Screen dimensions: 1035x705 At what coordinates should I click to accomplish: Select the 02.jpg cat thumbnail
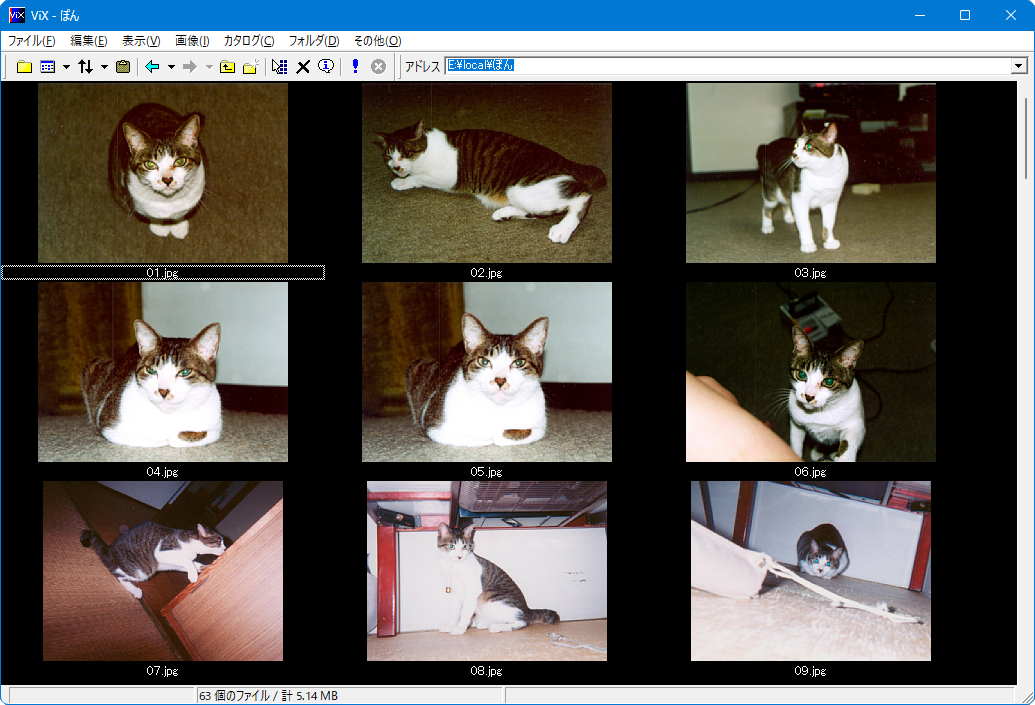486,173
